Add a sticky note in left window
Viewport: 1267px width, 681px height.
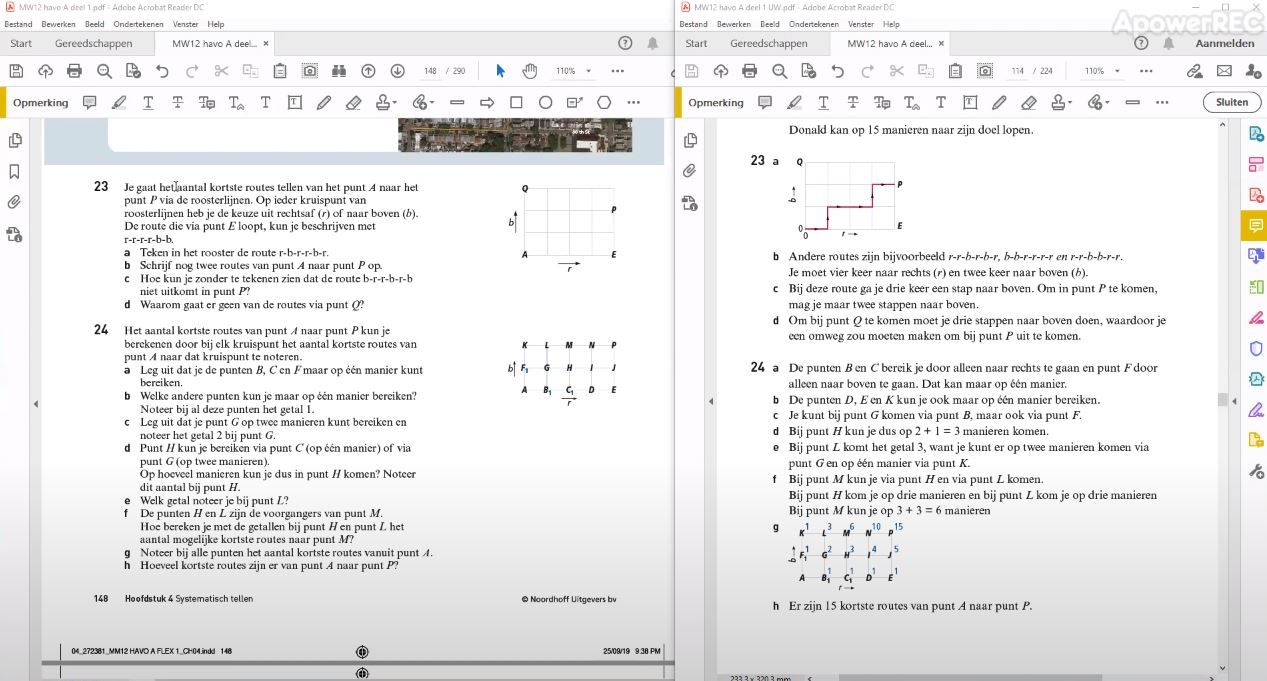pyautogui.click(x=90, y=102)
